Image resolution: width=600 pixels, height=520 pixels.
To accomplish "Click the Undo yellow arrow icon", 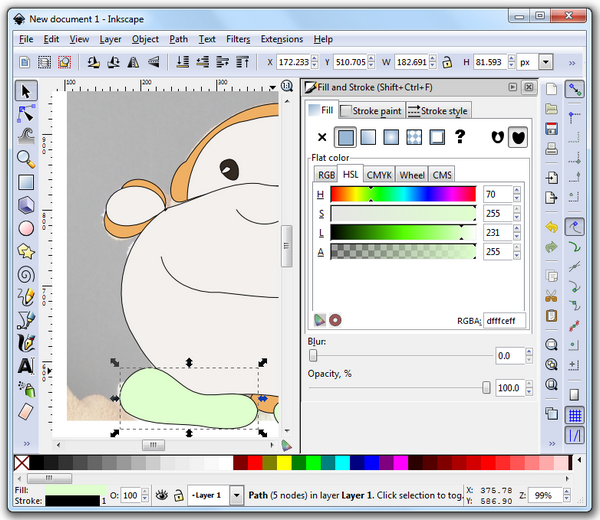I will [551, 228].
